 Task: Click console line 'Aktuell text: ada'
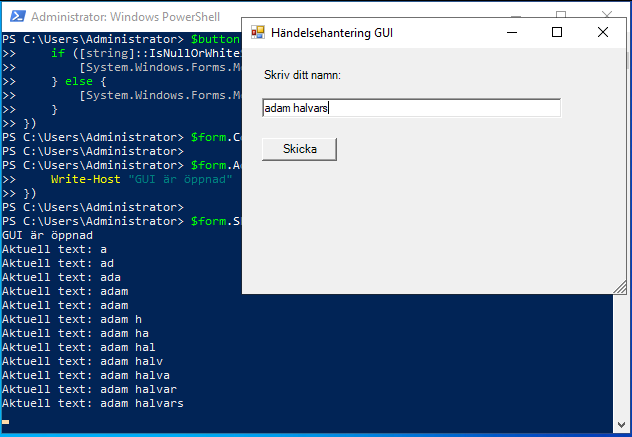pos(61,277)
